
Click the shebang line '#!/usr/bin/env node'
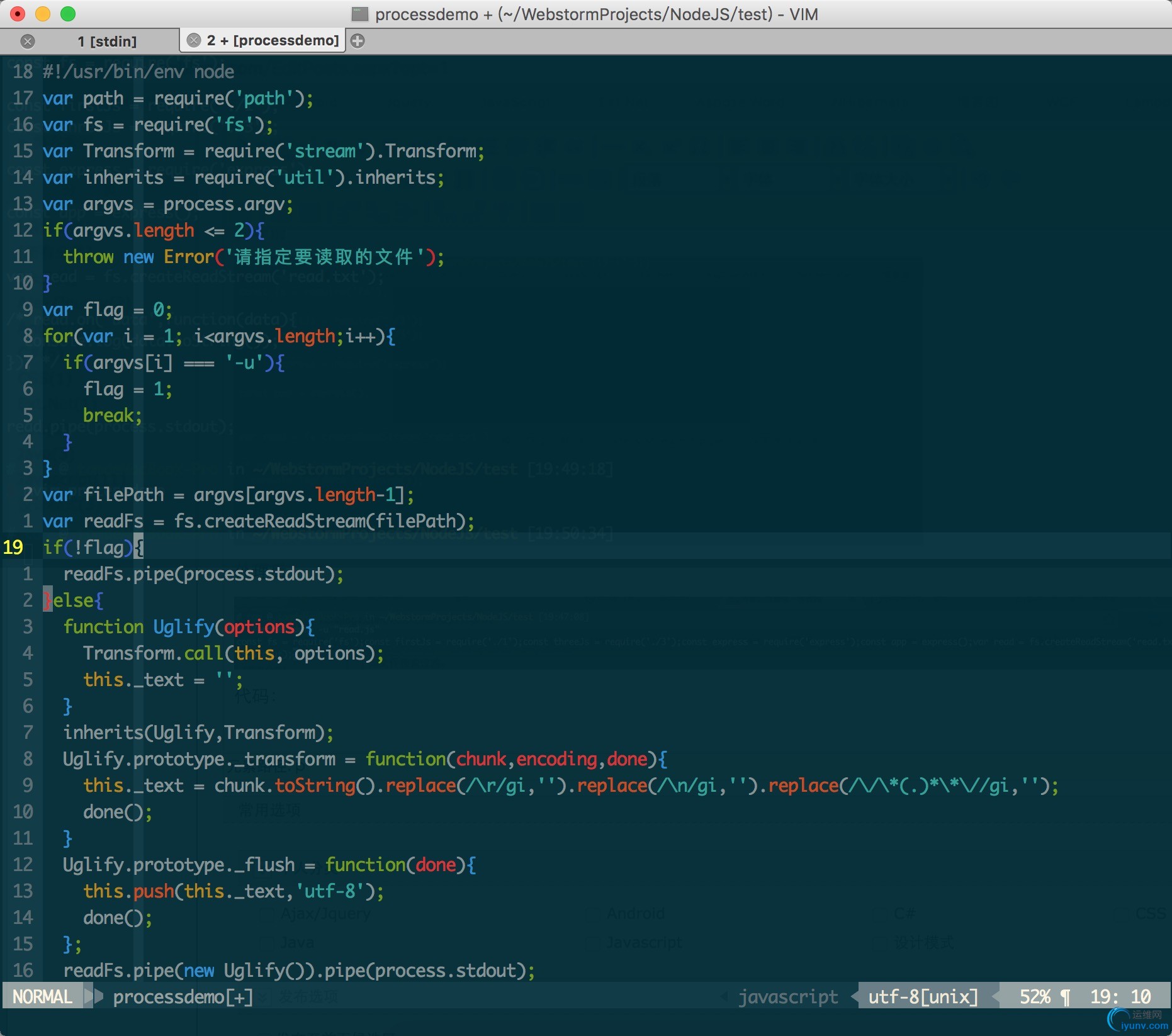pyautogui.click(x=138, y=72)
